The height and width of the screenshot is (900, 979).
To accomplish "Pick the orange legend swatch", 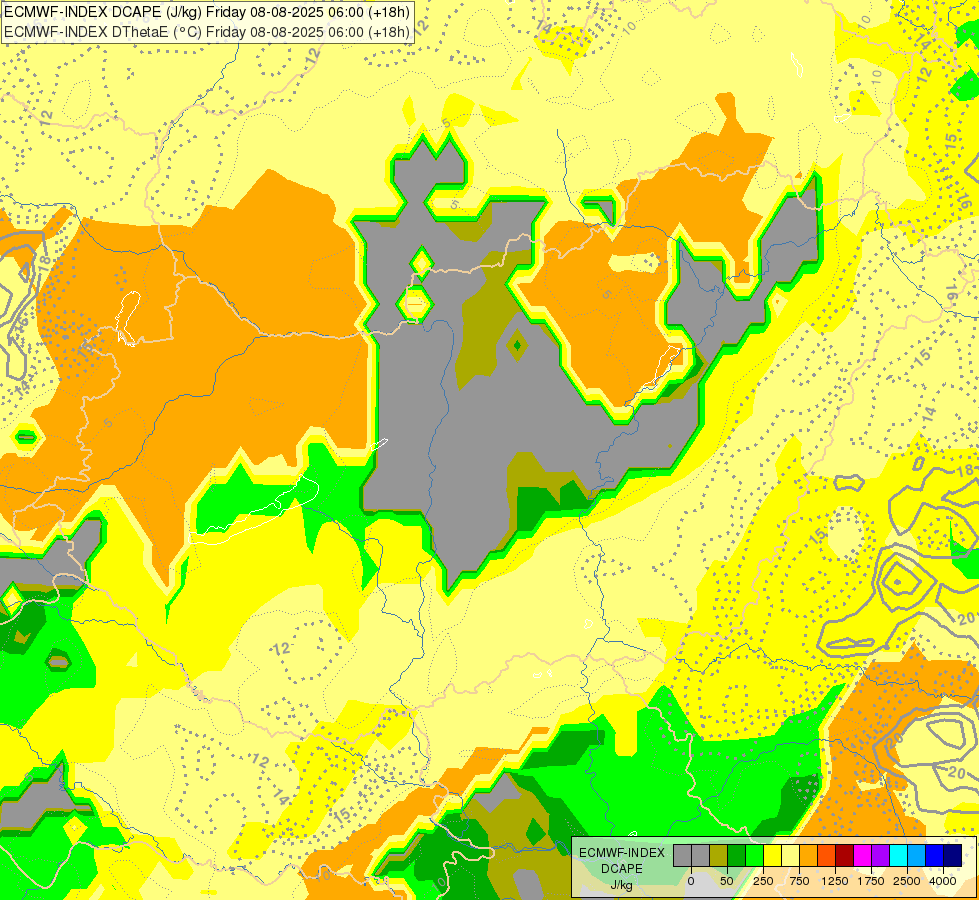I will tap(809, 855).
